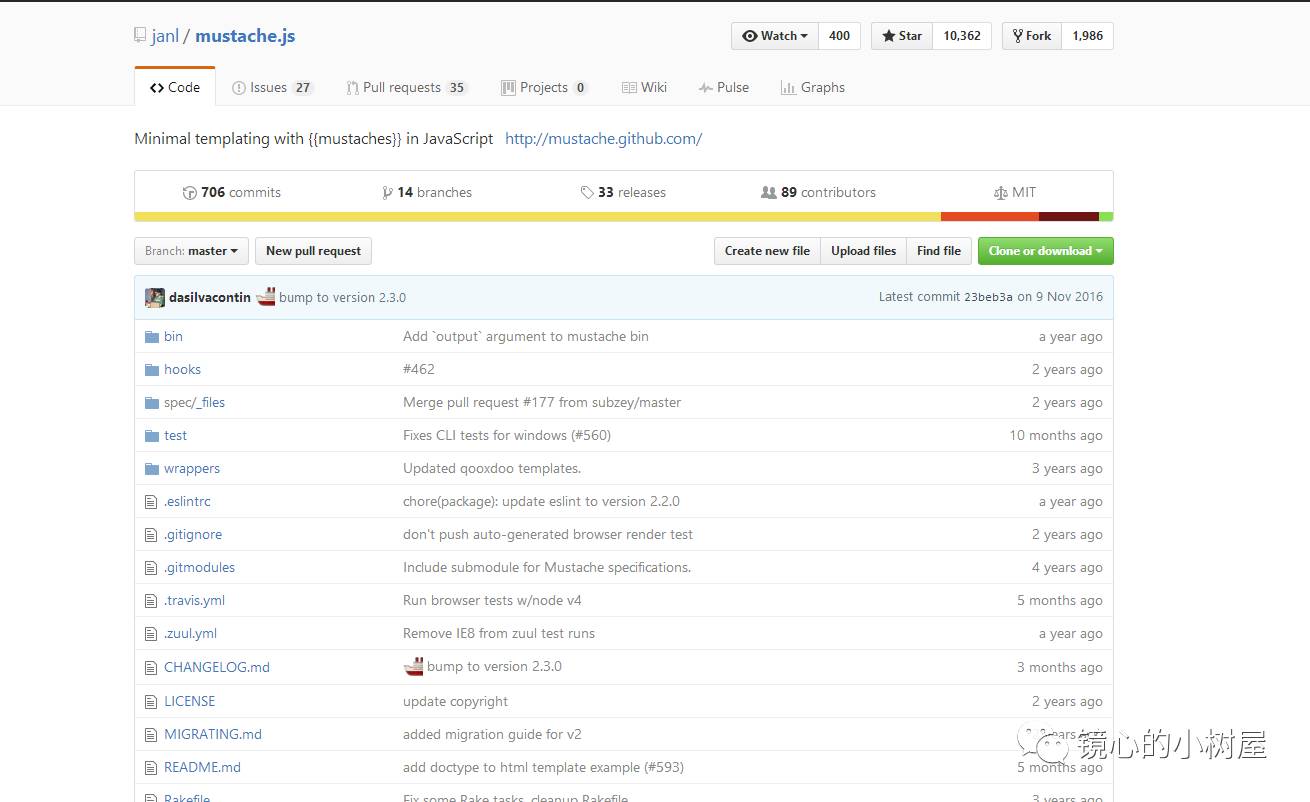1310x802 pixels.
Task: Click Upload files button
Action: pos(863,251)
